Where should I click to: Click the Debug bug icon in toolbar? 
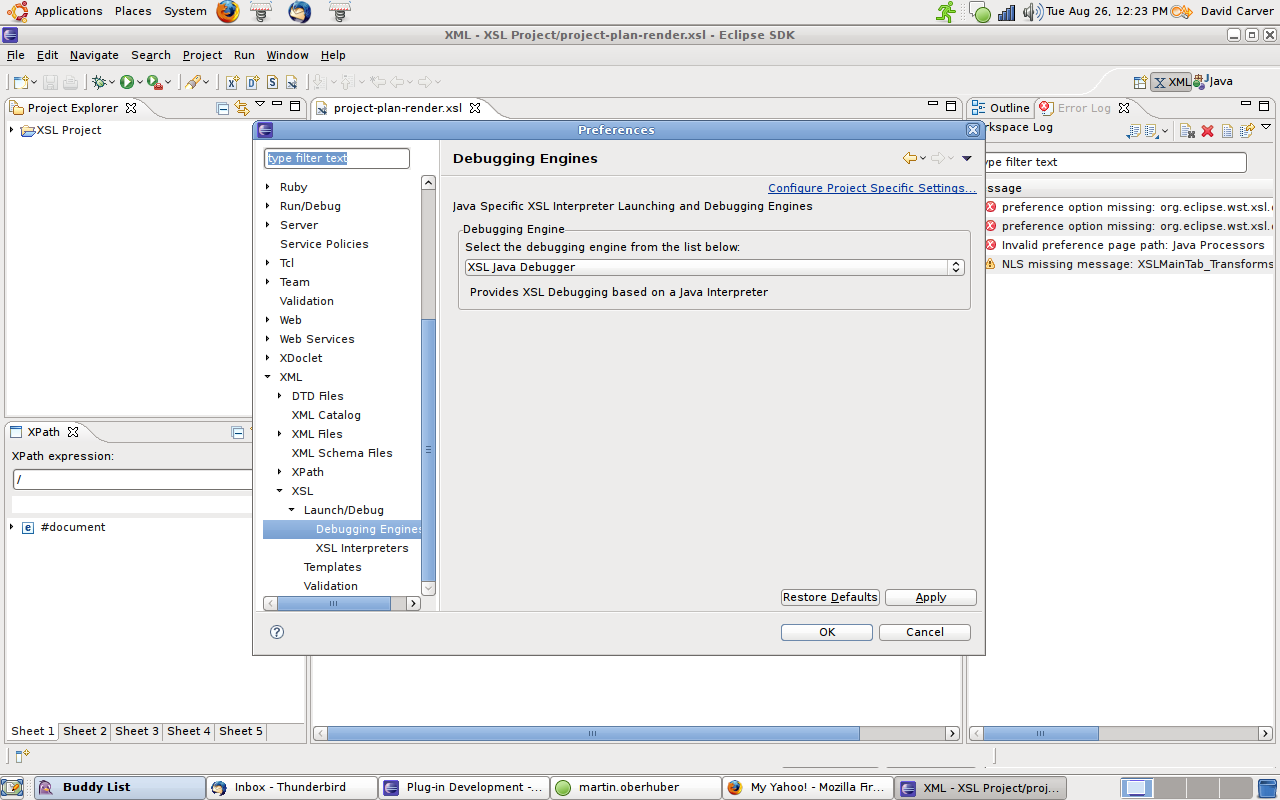pos(99,82)
